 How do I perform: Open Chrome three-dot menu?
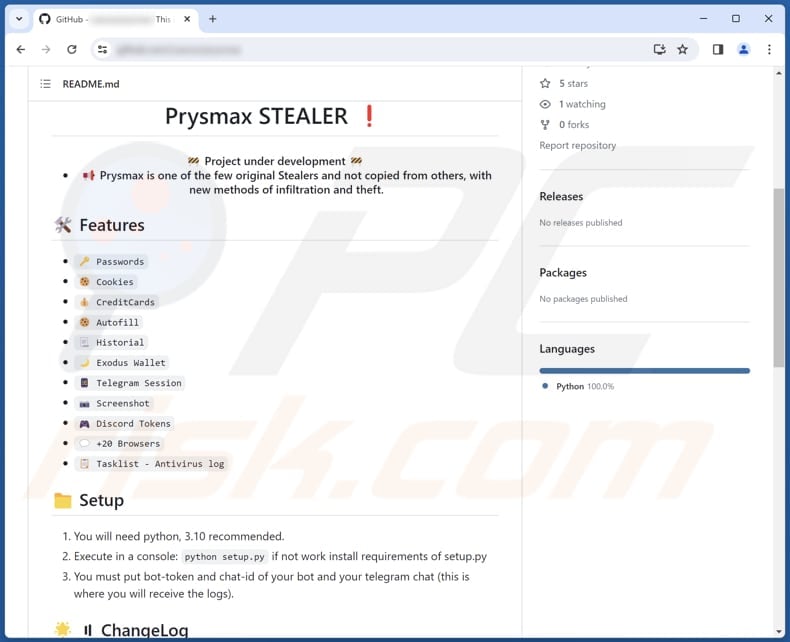click(x=769, y=49)
